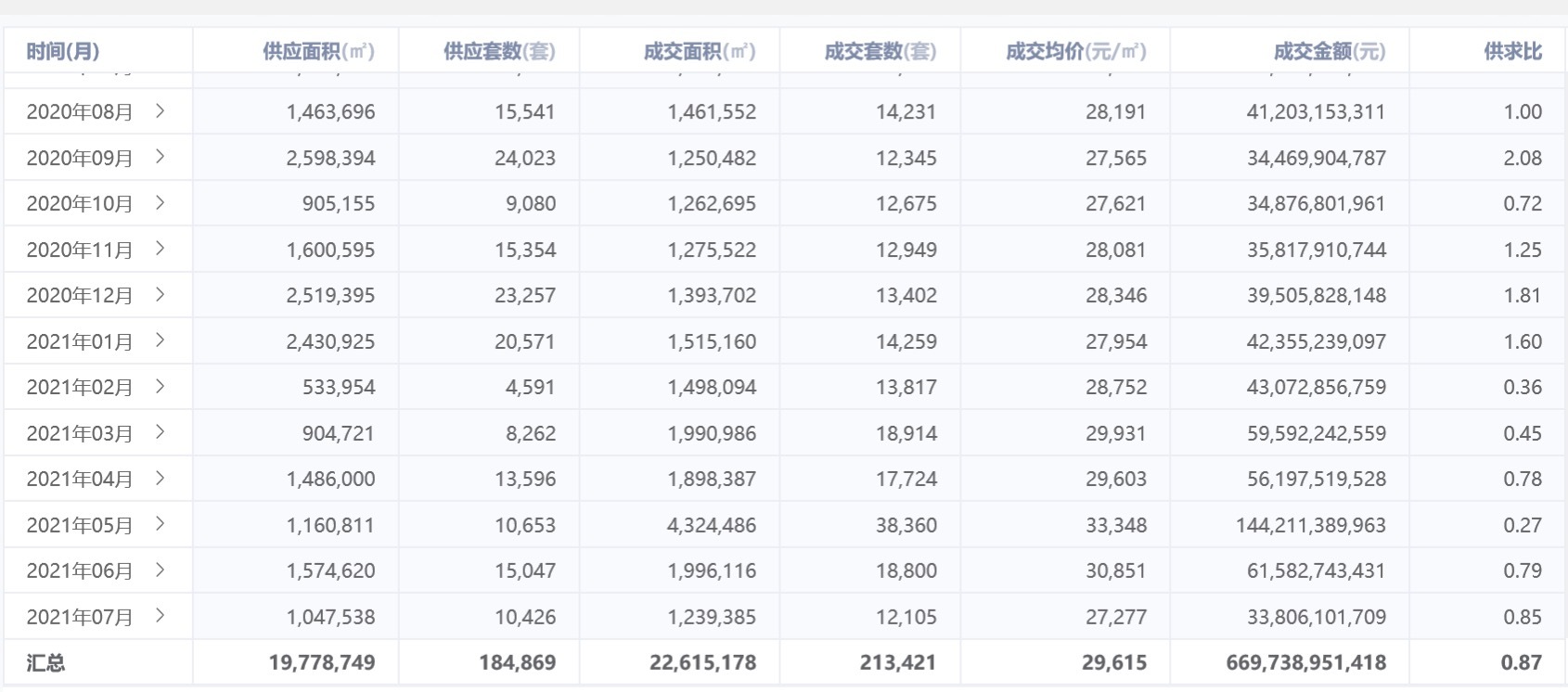Sort by 成交金额(元) column header
Screen dimensions: 1568x692
point(1329,51)
